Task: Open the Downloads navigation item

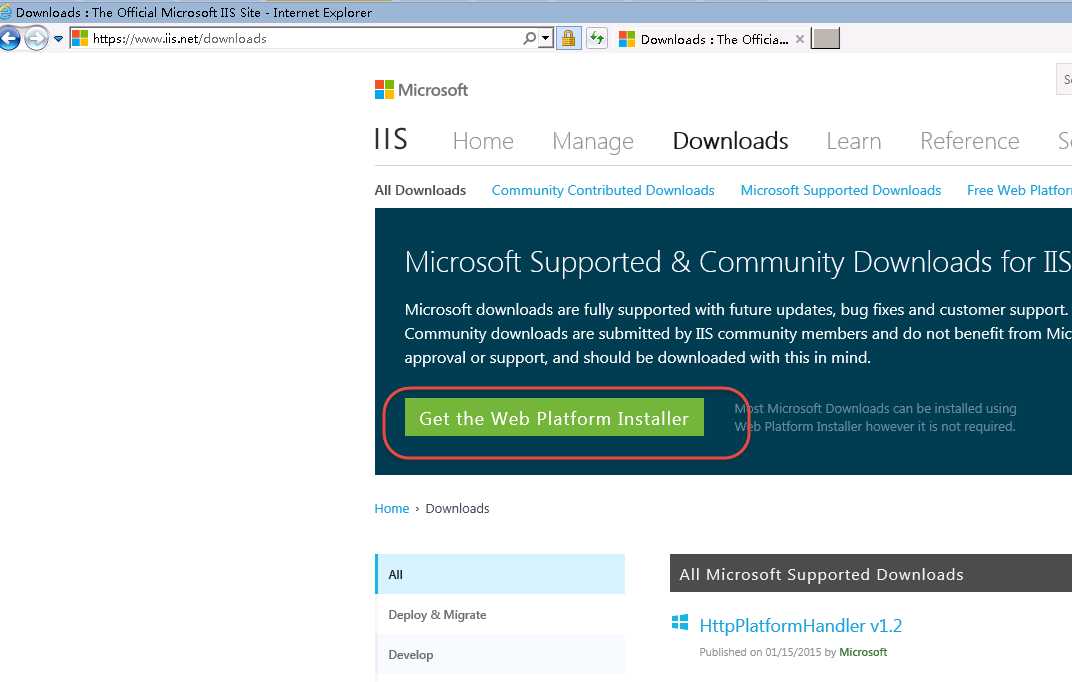Action: [730, 141]
